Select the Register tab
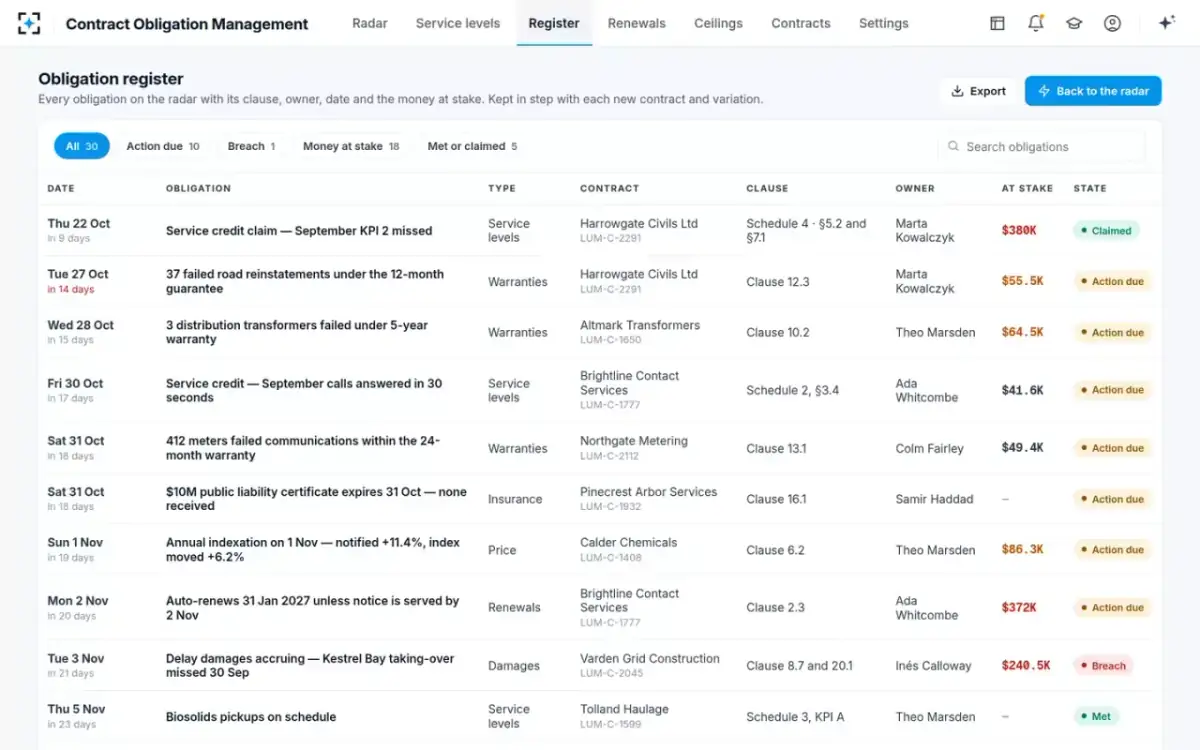 tap(554, 23)
